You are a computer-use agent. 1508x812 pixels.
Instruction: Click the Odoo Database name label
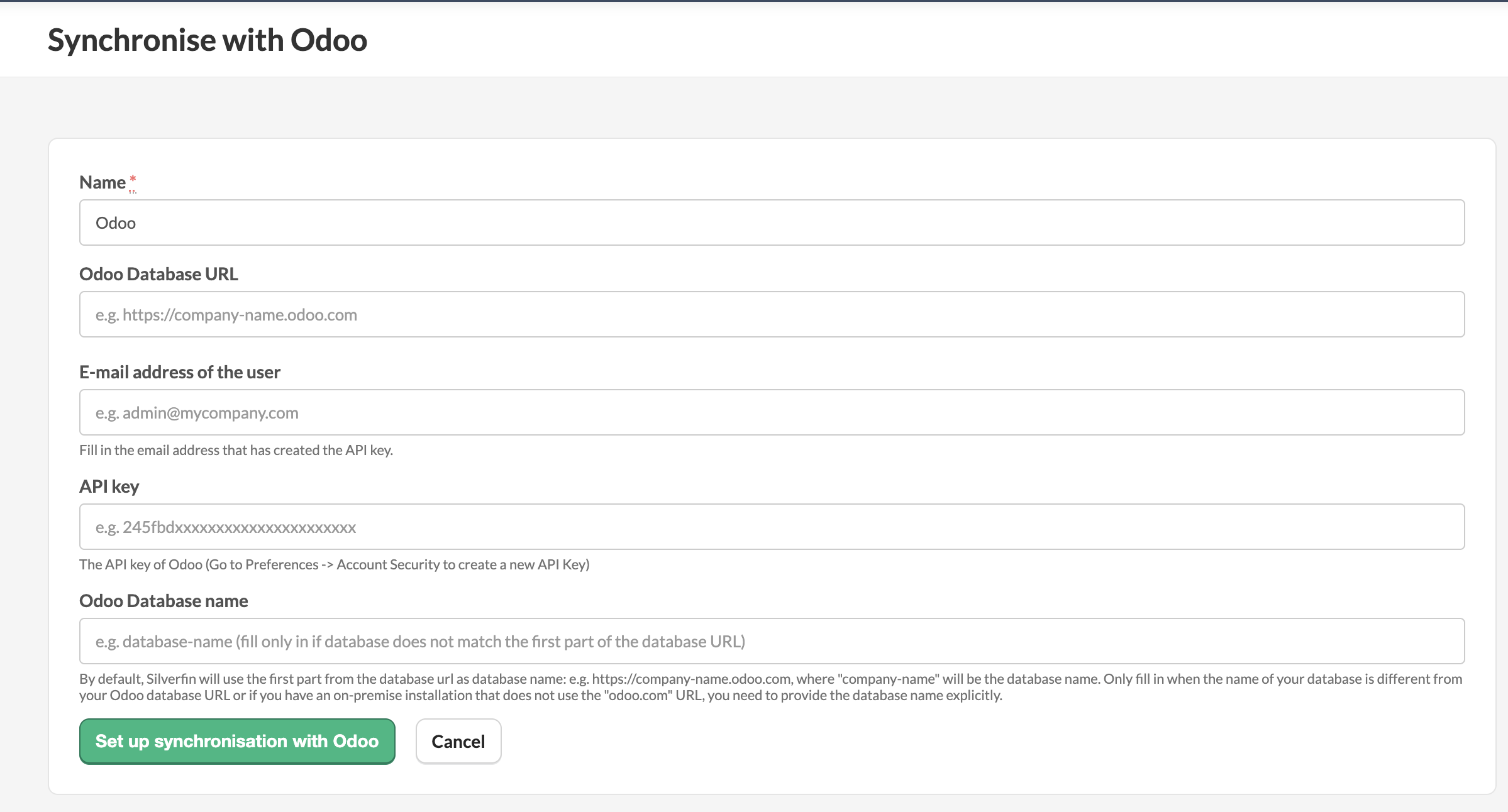(164, 601)
